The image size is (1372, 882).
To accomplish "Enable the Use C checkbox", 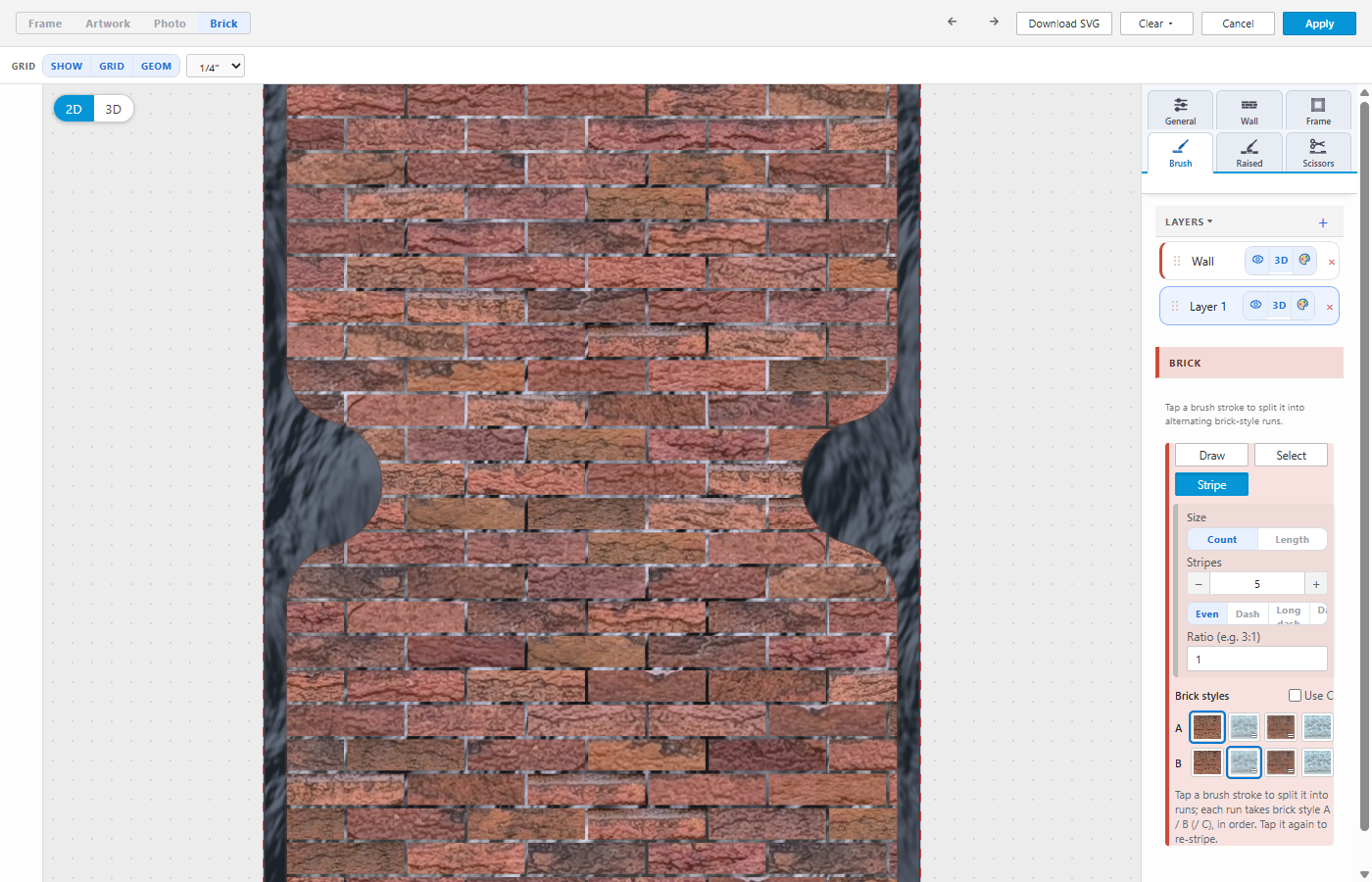I will 1295,696.
